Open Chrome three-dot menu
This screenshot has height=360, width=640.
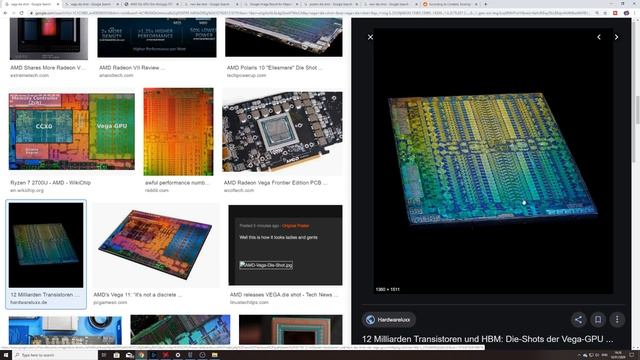pyautogui.click(x=635, y=13)
